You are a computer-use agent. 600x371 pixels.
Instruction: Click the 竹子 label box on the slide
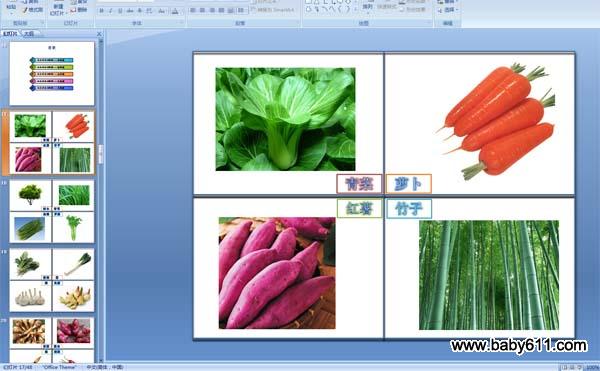(409, 208)
